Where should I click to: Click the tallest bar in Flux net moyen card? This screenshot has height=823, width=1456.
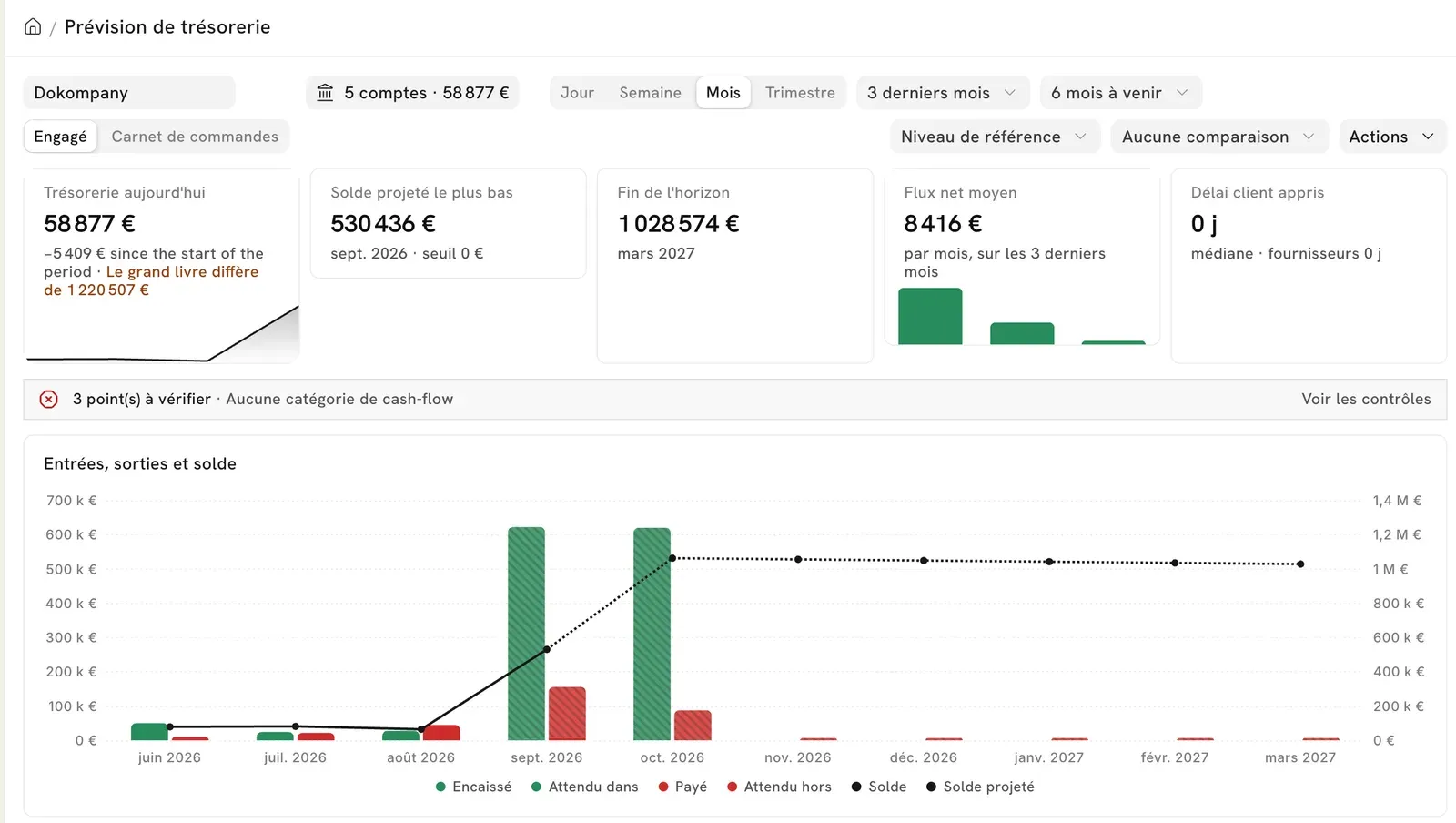(930, 316)
